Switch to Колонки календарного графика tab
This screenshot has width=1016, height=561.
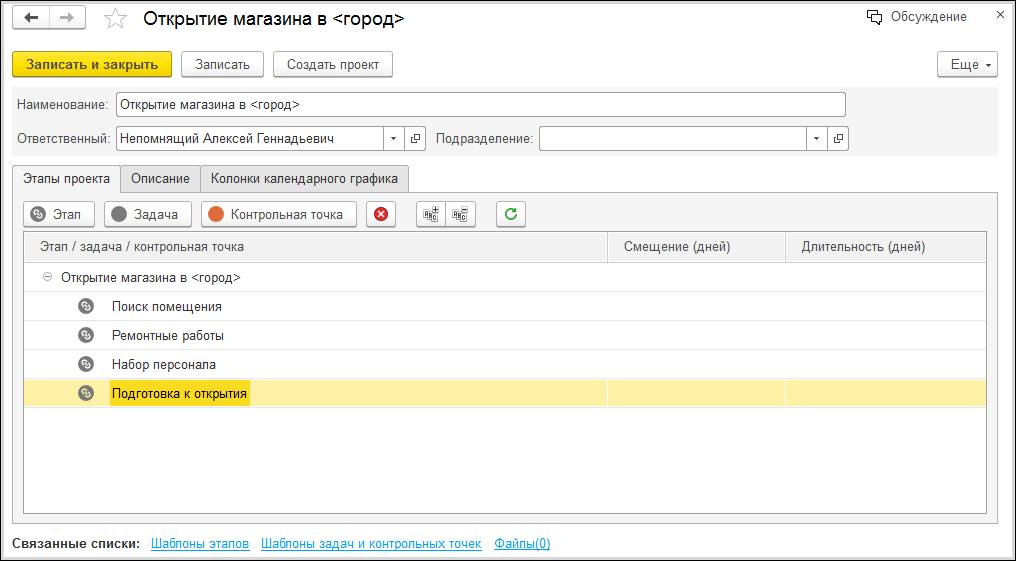[304, 179]
